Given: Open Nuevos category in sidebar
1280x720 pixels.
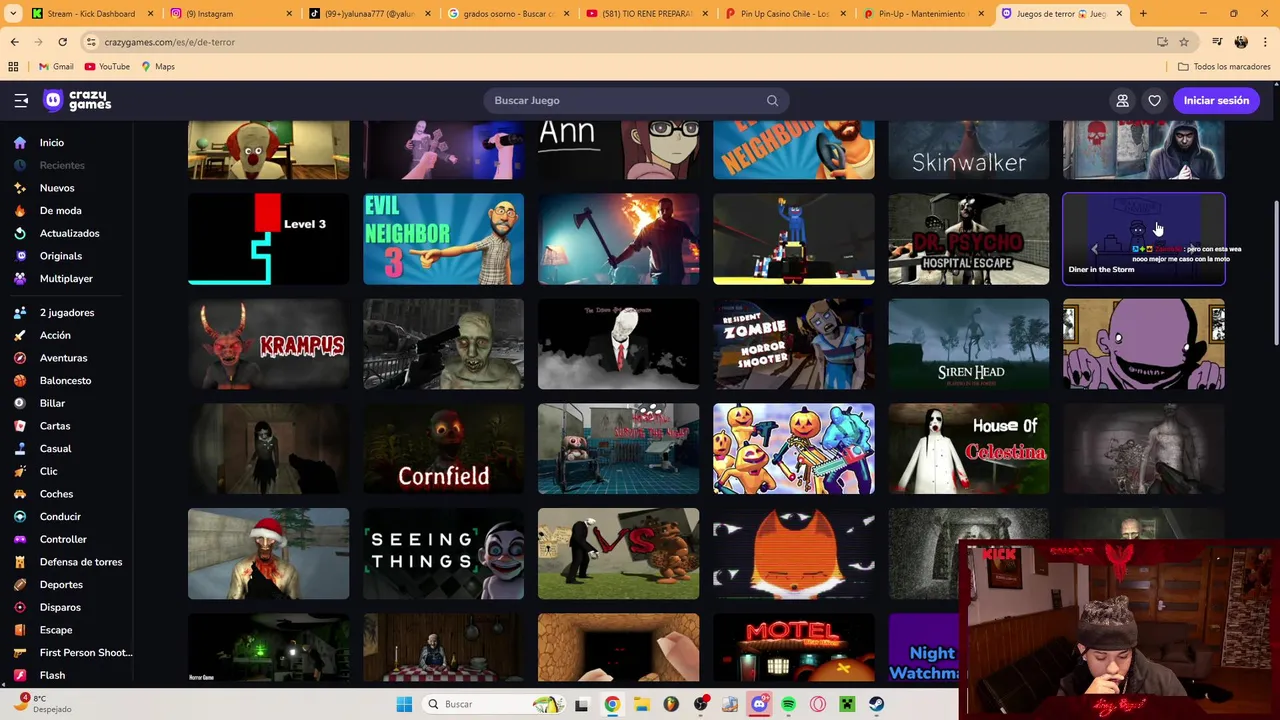Looking at the screenshot, I should (x=57, y=188).
